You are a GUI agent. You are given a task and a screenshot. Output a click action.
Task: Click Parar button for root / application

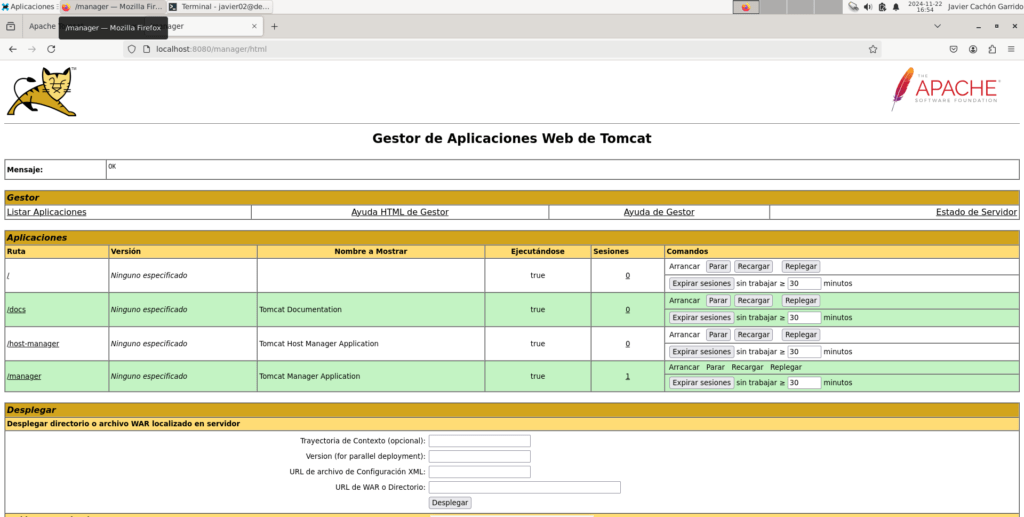point(718,266)
